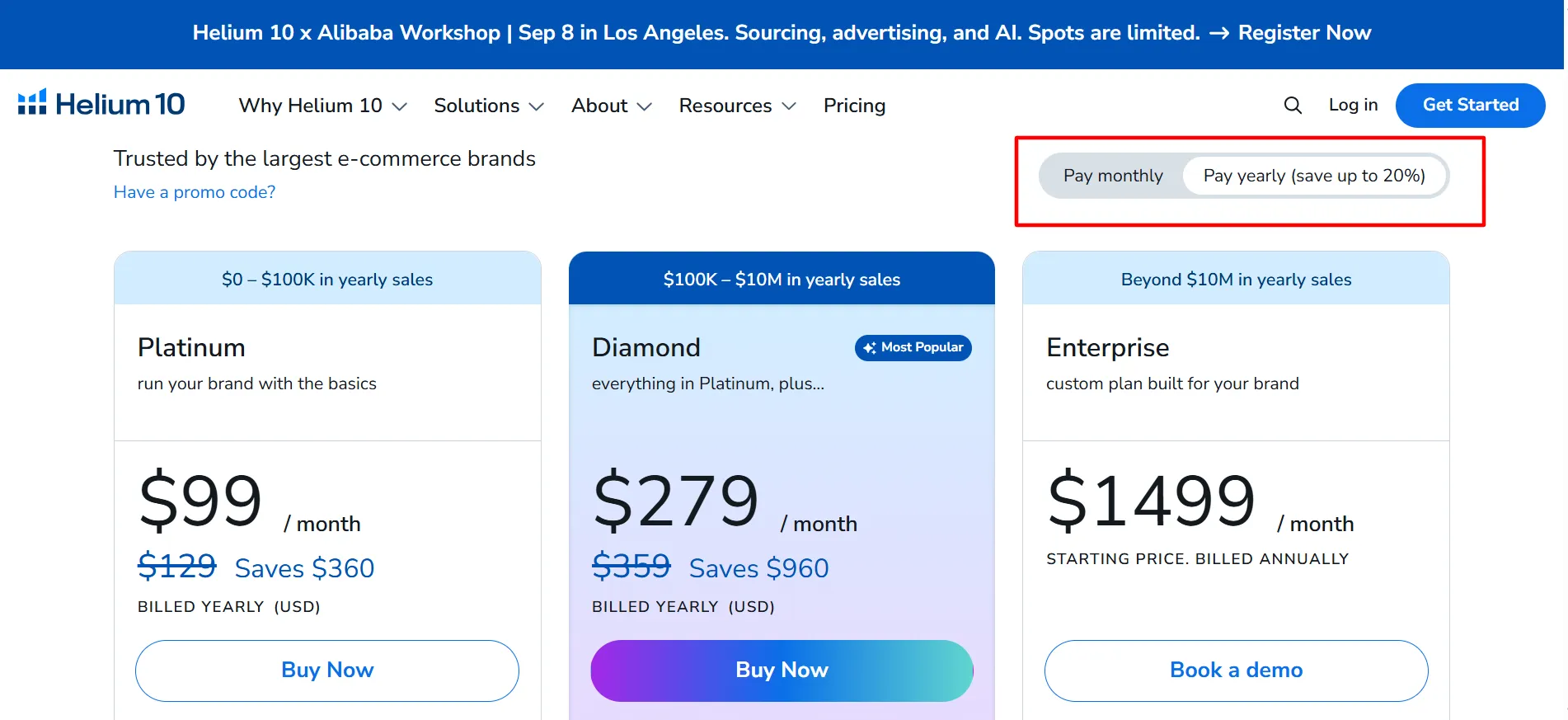Screen dimensions: 1568x720
Task: Expand the About dropdown chevron
Action: [645, 106]
